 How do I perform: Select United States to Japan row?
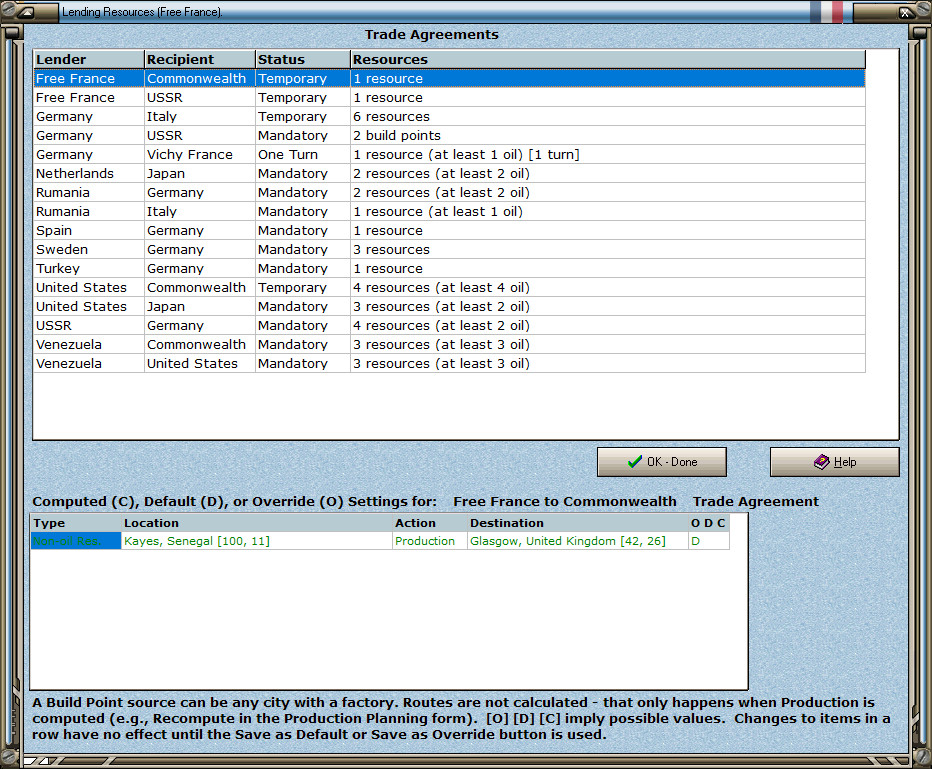(449, 307)
